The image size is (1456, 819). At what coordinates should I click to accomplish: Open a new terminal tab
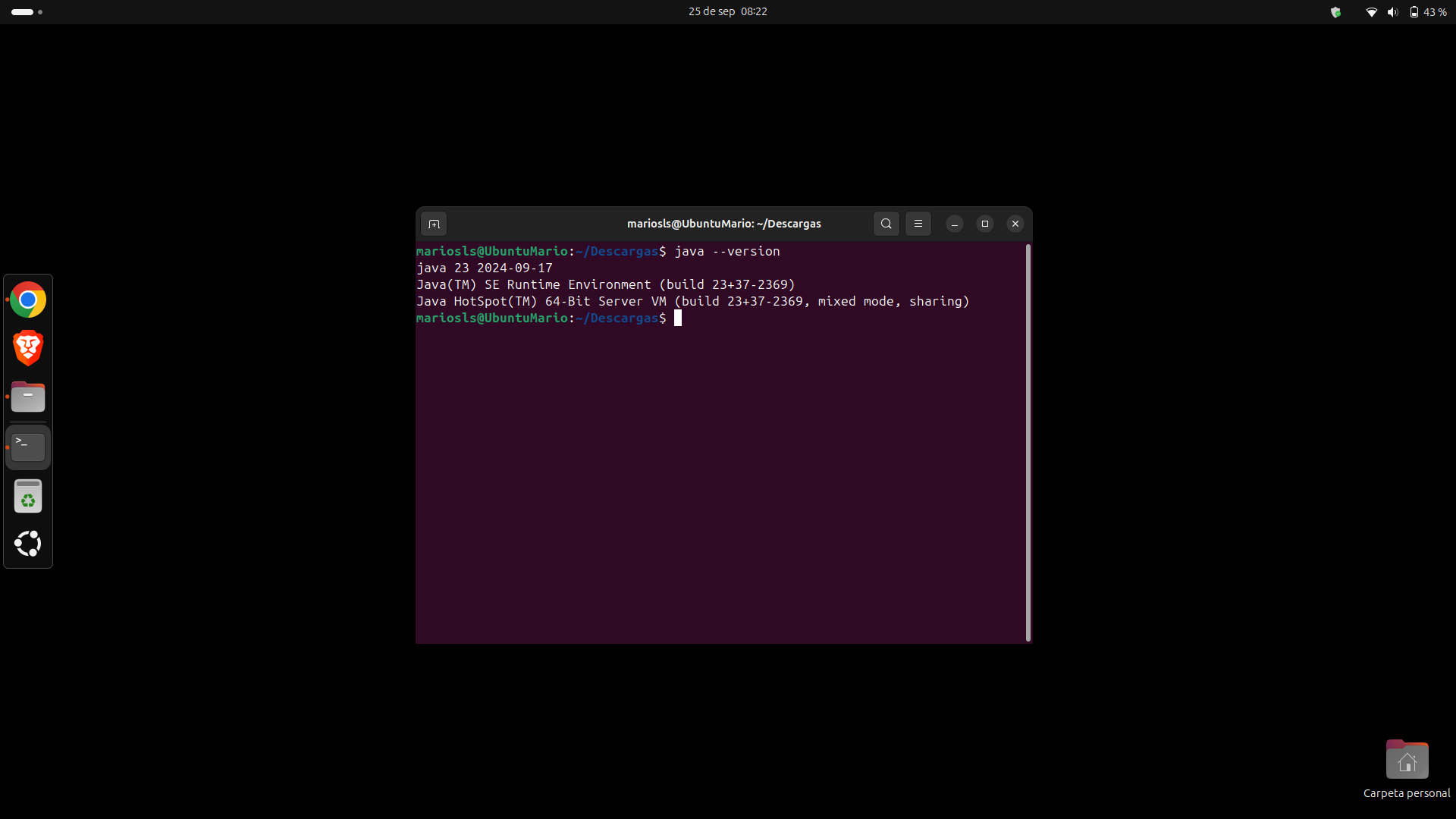[434, 224]
